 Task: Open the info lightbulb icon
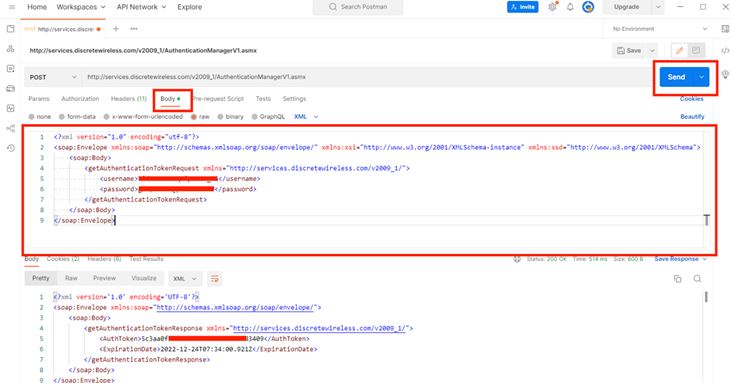[x=725, y=75]
